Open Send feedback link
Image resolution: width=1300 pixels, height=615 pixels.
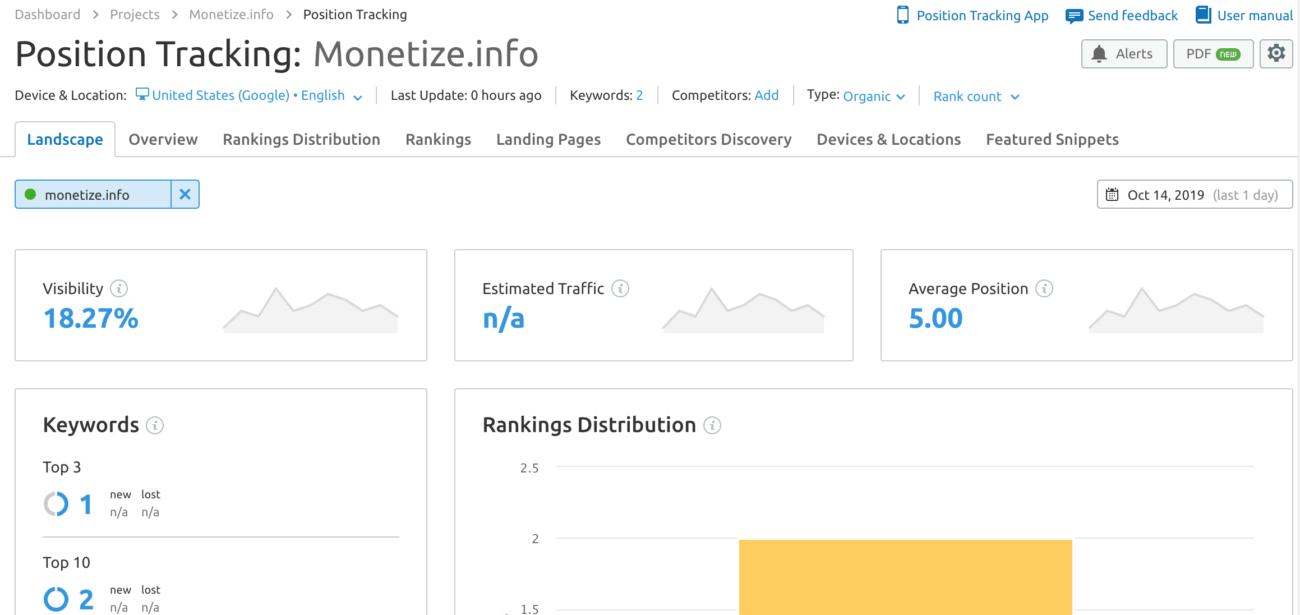click(x=1133, y=15)
